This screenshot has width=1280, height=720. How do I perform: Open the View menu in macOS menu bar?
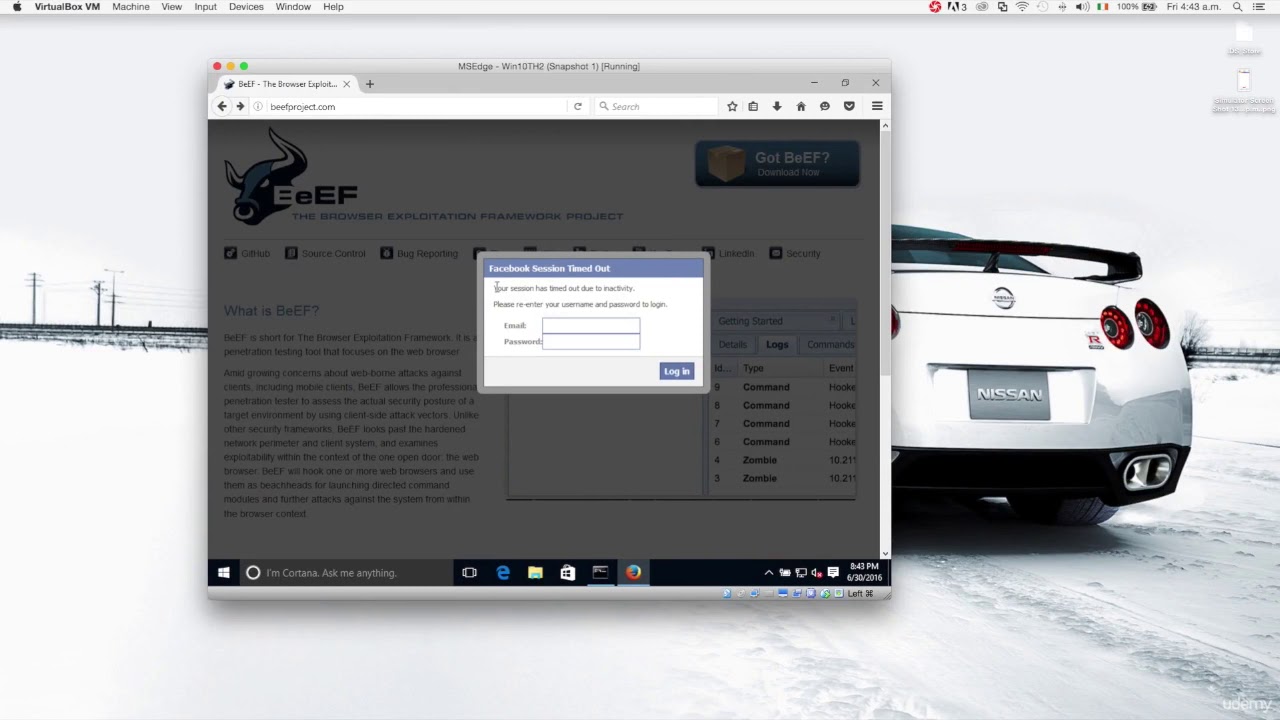click(172, 7)
